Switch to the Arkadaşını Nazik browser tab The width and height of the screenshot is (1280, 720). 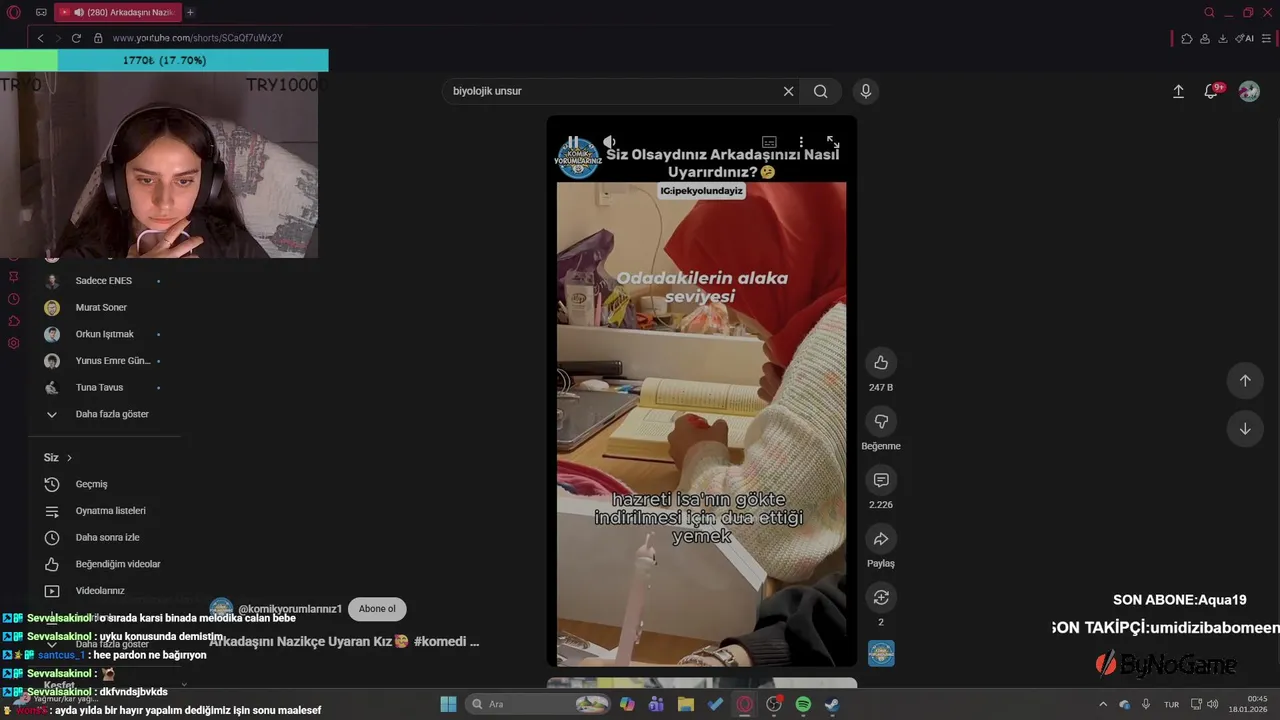[x=117, y=12]
